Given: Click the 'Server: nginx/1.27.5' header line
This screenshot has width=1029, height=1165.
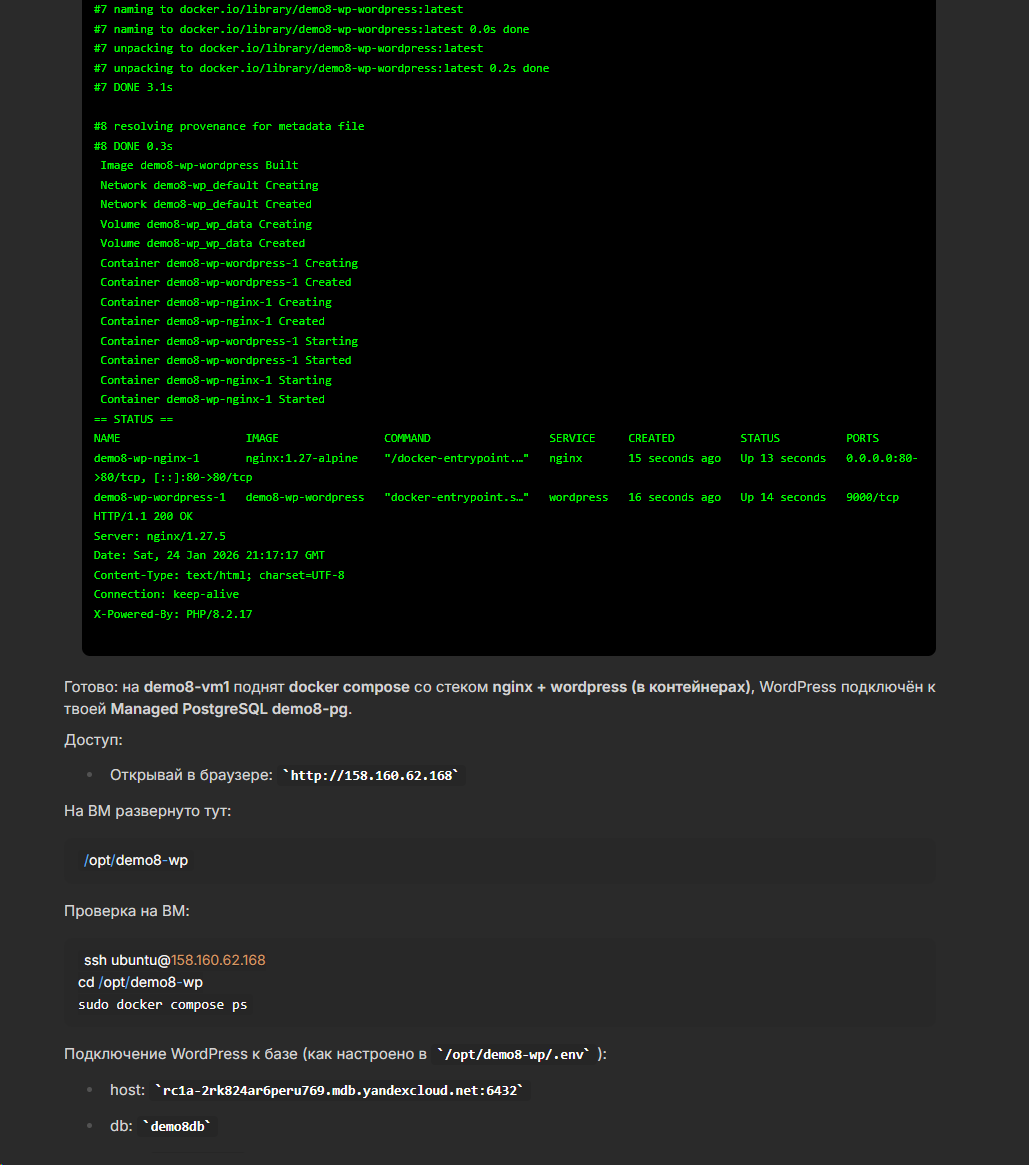Looking at the screenshot, I should tap(160, 536).
